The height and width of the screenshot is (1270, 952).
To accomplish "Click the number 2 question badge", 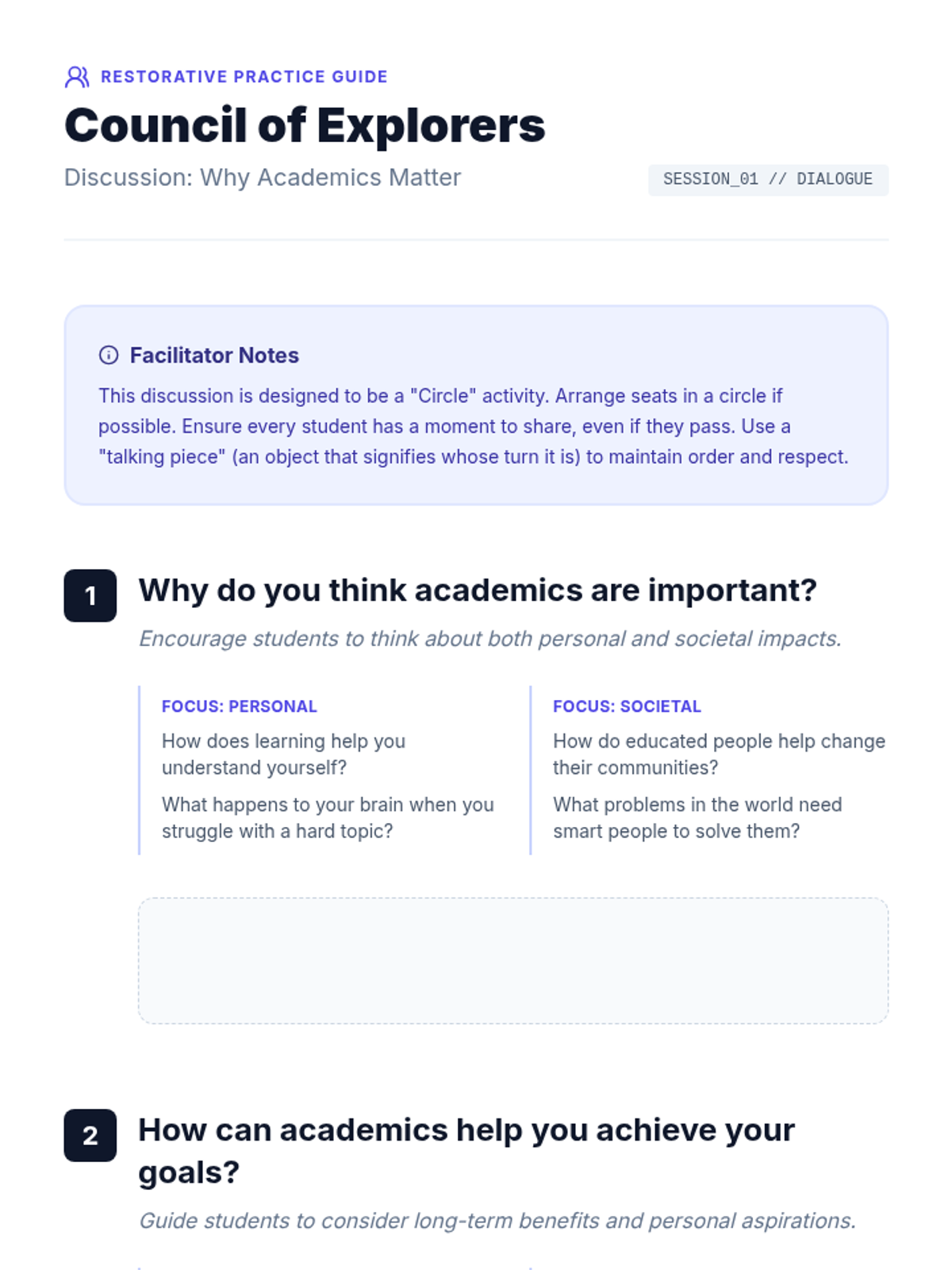I will [x=90, y=1135].
